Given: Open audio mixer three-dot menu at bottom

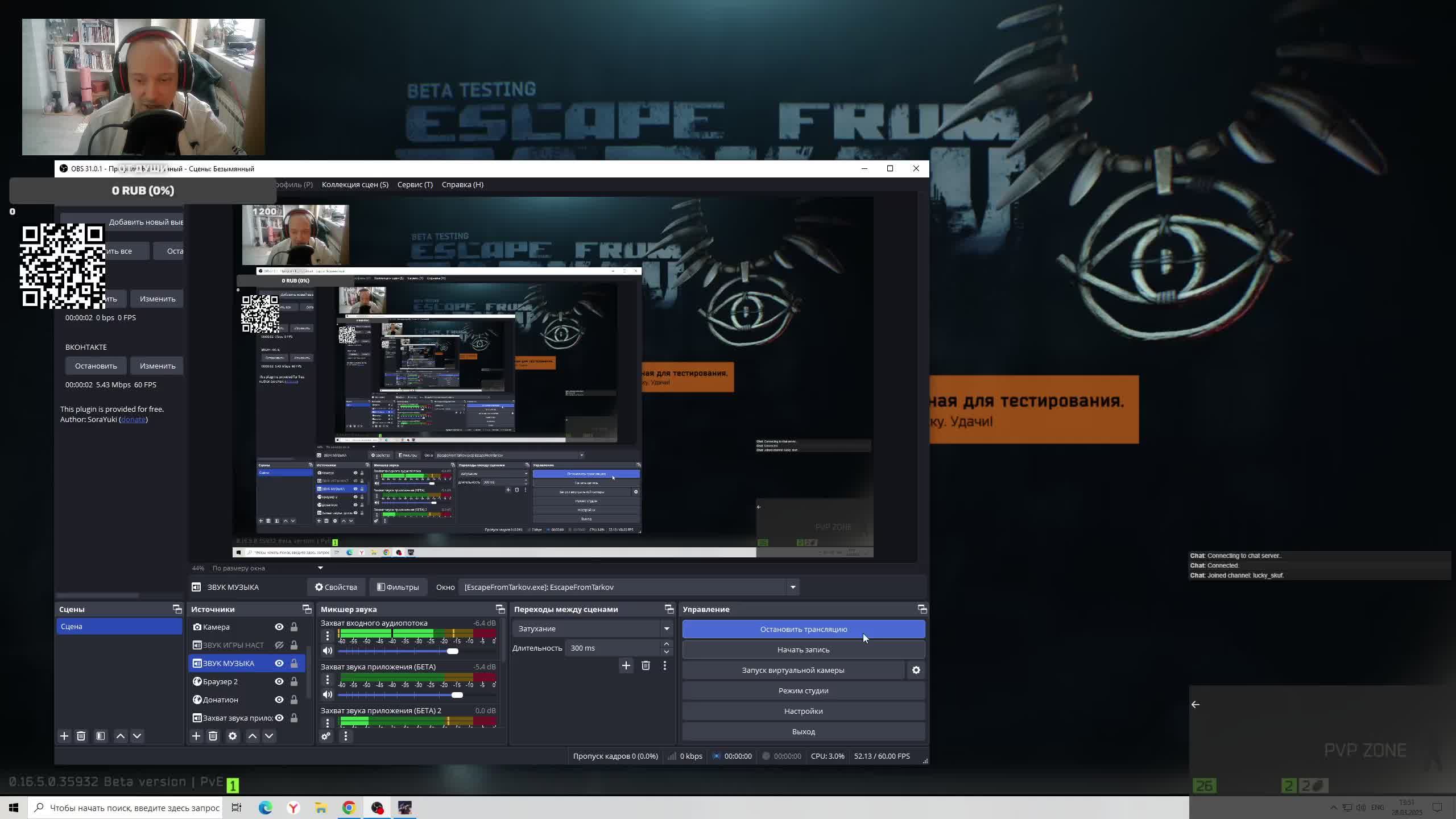Looking at the screenshot, I should (345, 736).
